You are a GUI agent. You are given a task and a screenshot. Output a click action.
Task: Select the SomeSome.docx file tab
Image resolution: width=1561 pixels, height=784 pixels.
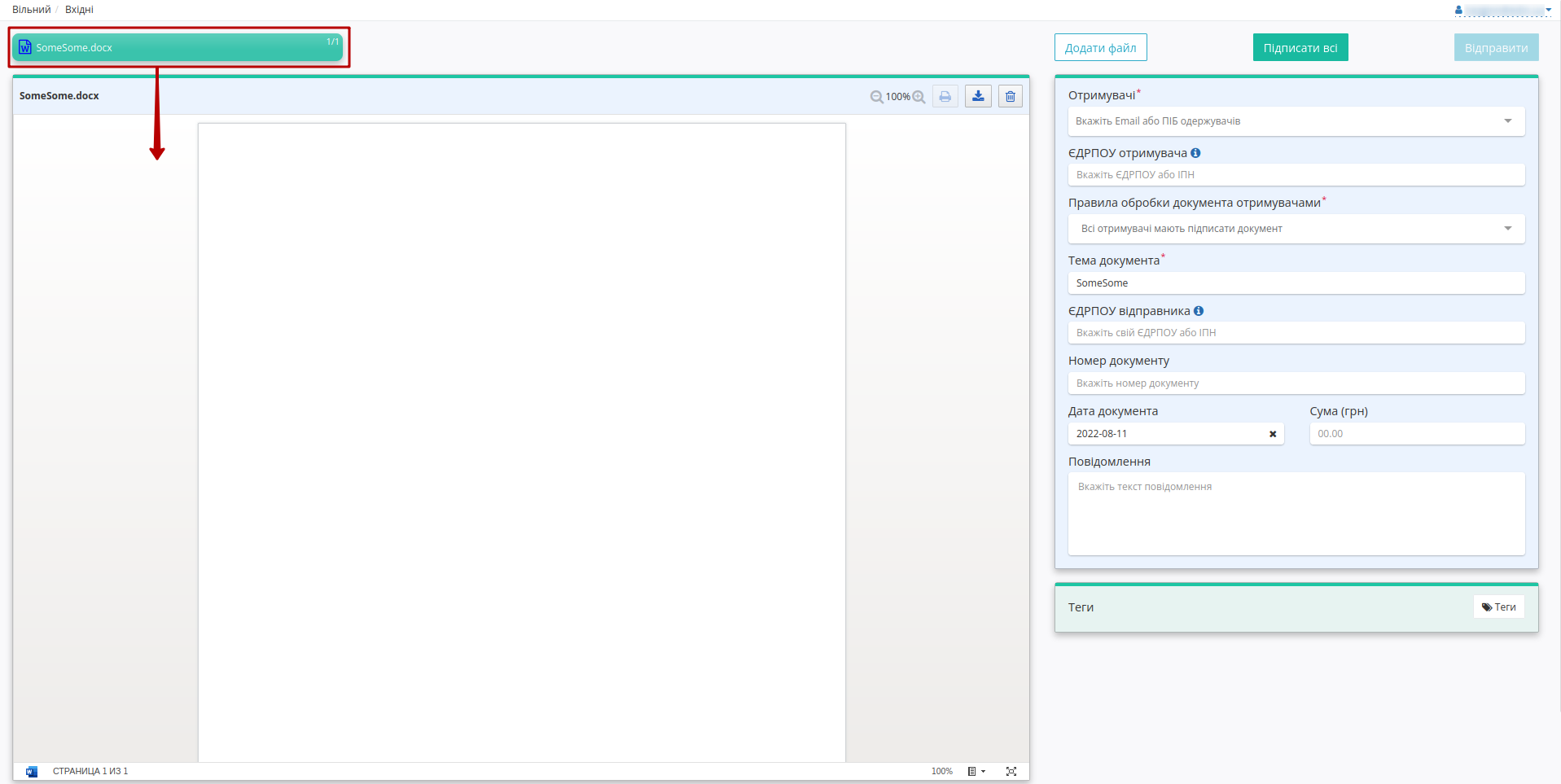click(x=178, y=47)
